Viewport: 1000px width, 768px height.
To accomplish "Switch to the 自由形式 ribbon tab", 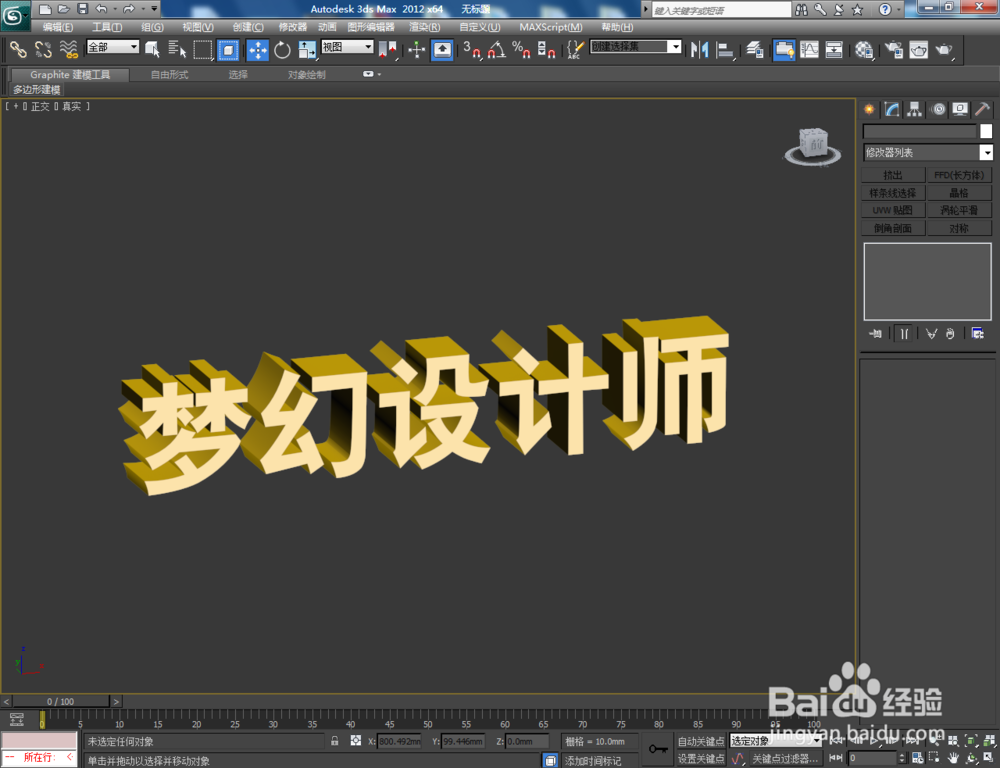I will tap(170, 75).
